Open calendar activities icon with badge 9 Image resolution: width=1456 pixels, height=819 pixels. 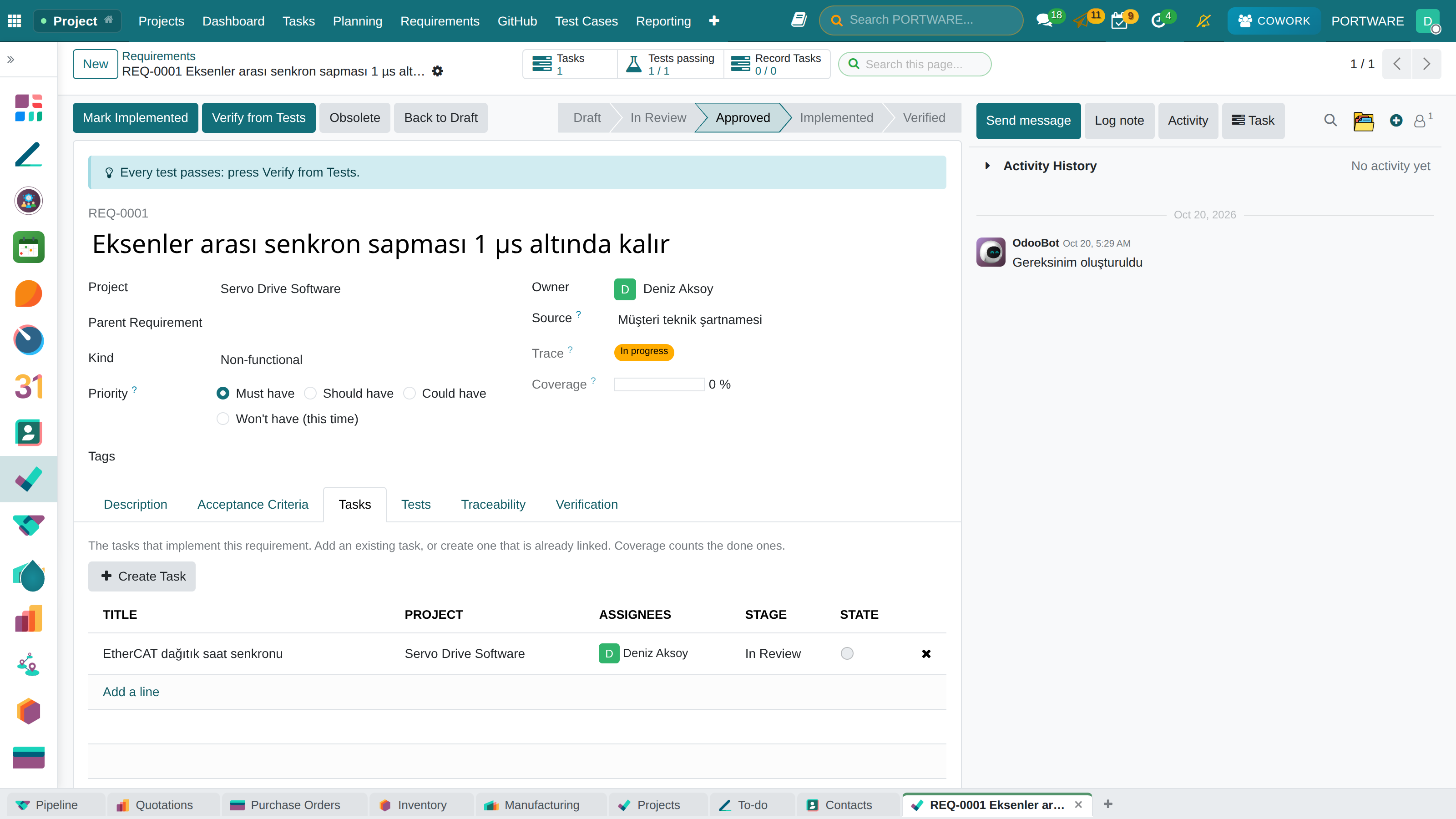[1119, 21]
